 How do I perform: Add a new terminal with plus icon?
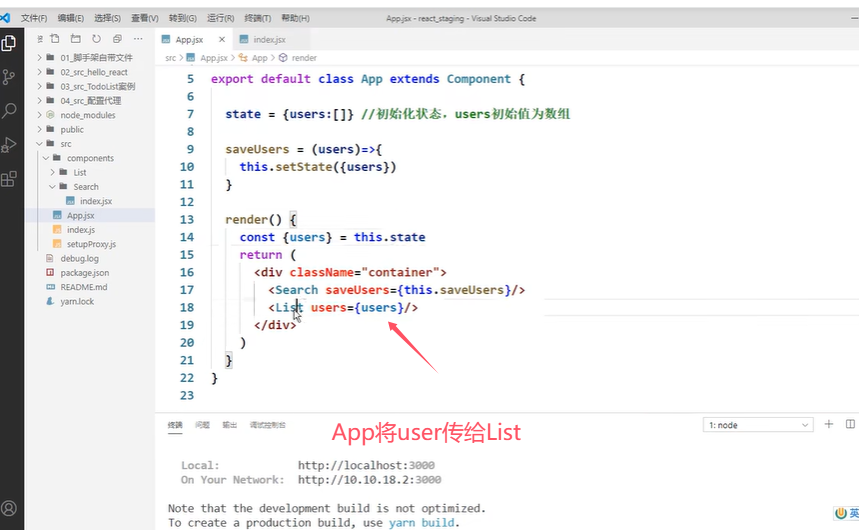pos(829,424)
